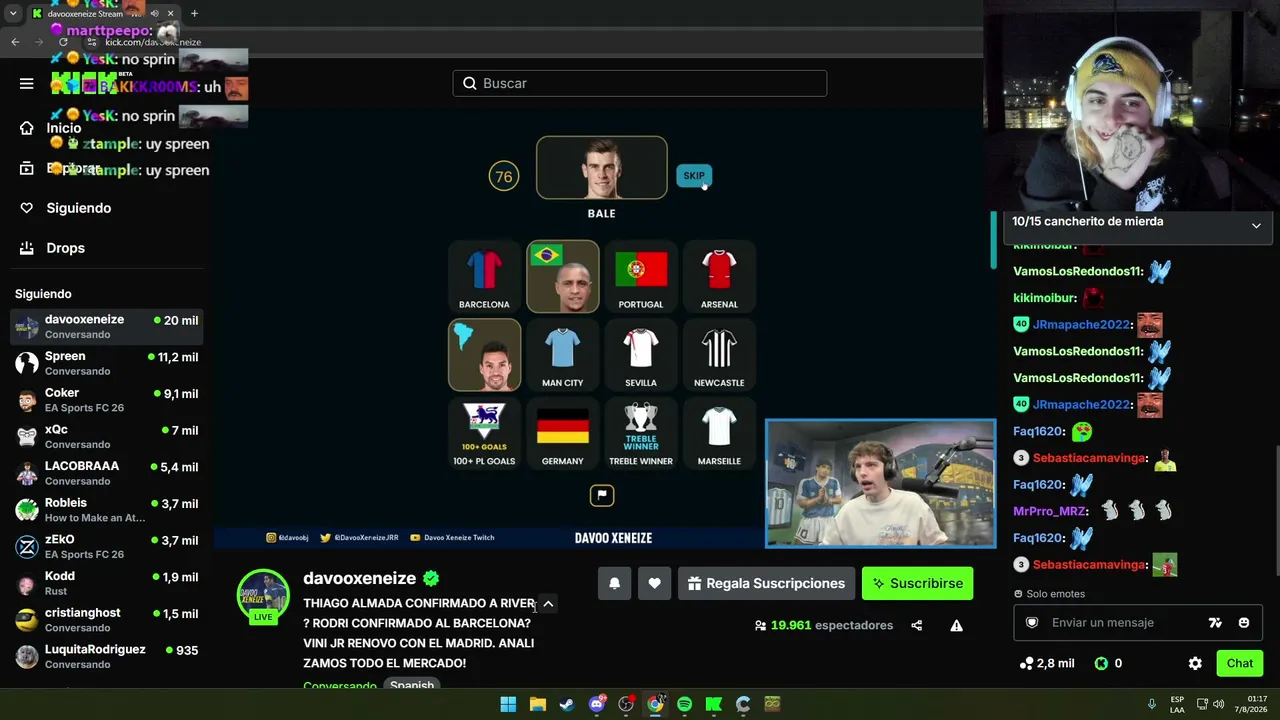The width and height of the screenshot is (1280, 720).
Task: Open channel points 2,8 mil
Action: coord(1047,663)
